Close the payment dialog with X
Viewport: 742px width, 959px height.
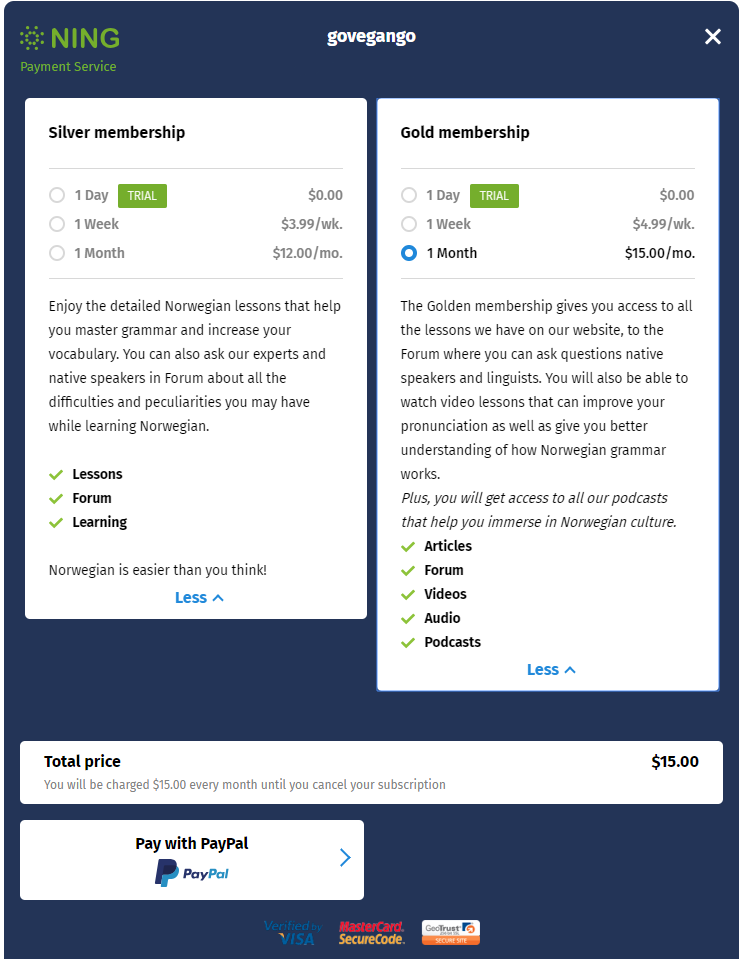[713, 37]
